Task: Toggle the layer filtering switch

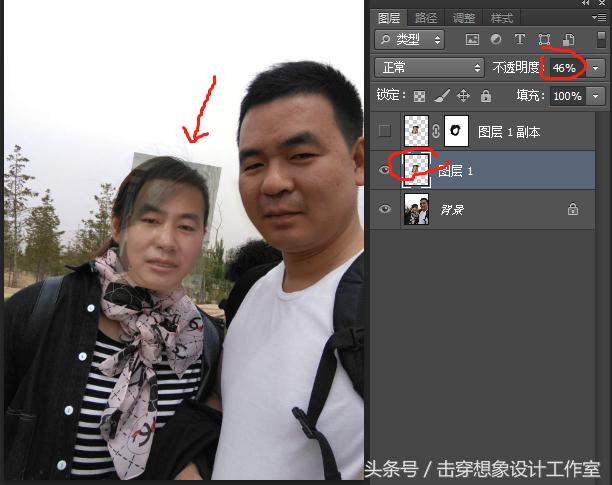Action: click(x=601, y=39)
